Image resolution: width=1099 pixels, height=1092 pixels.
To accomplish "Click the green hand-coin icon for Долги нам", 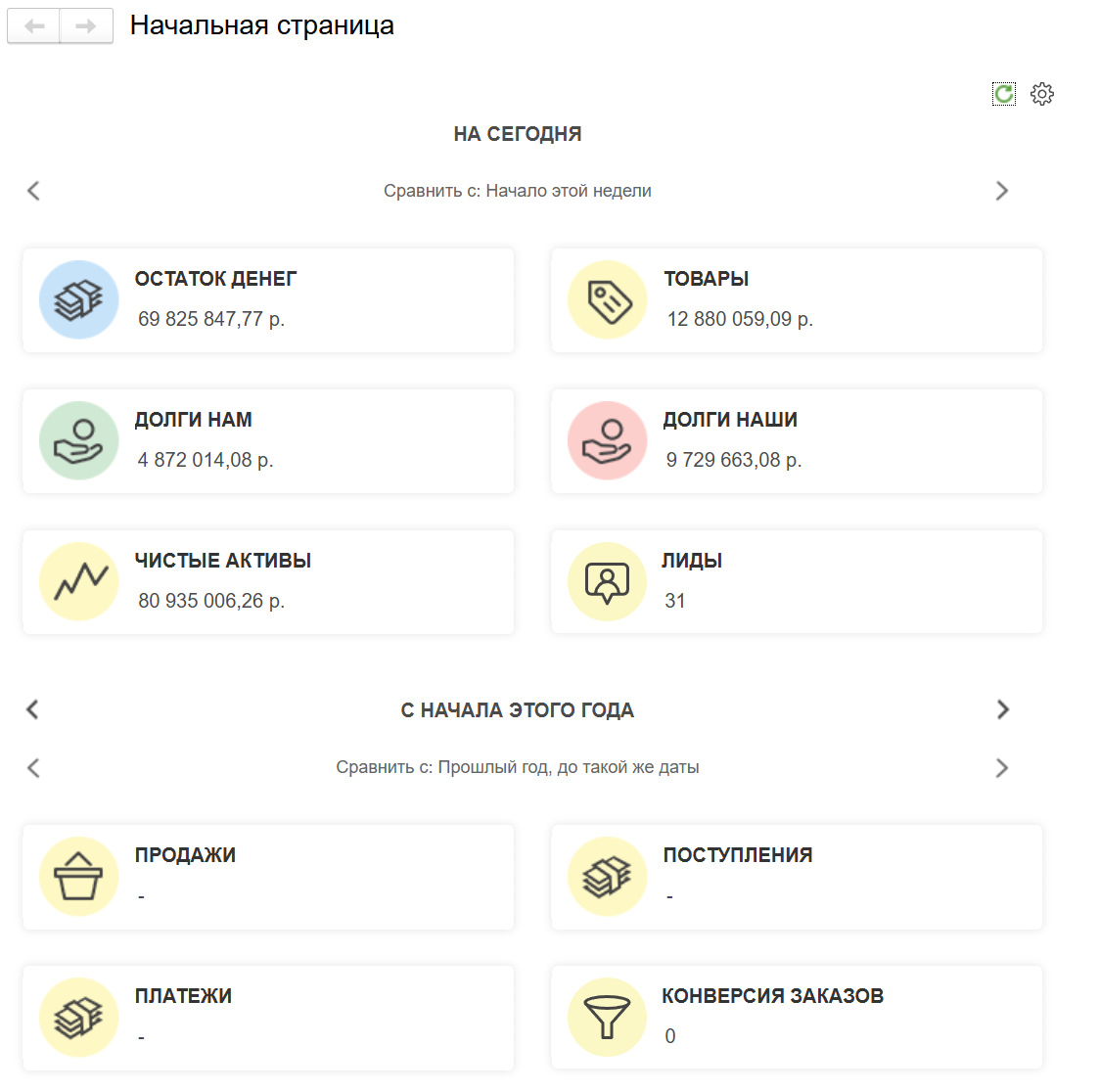I will [79, 440].
